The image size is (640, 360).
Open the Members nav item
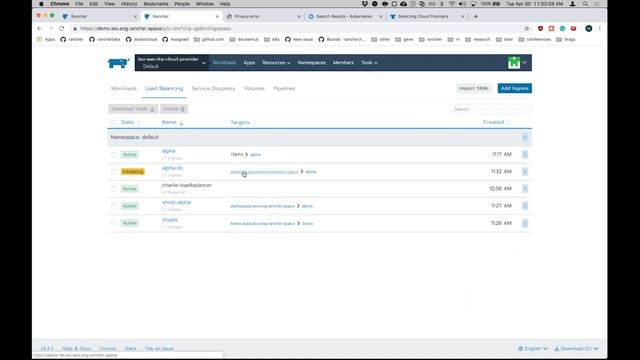[343, 63]
